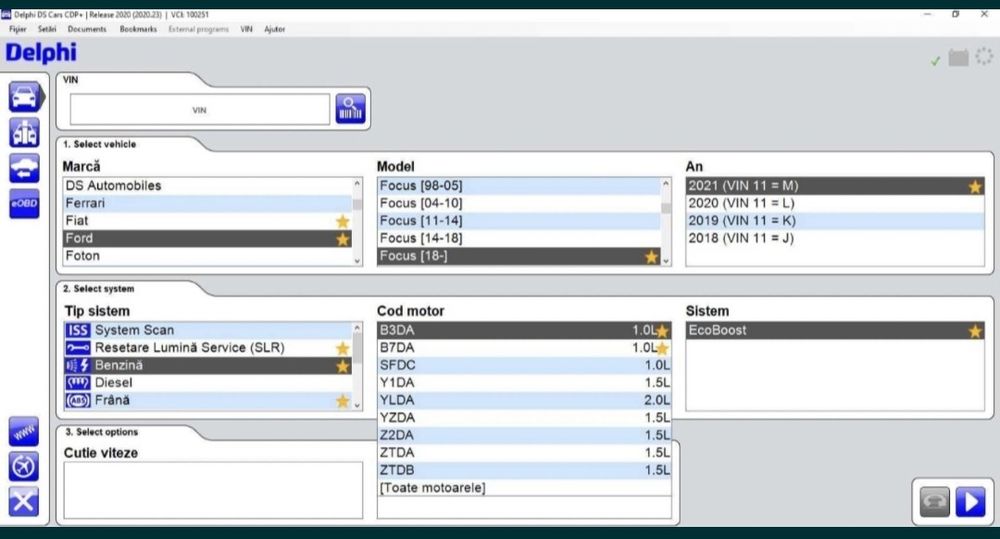Toggle favorite star for B7DA engine
The width and height of the screenshot is (1000, 539).
663,348
